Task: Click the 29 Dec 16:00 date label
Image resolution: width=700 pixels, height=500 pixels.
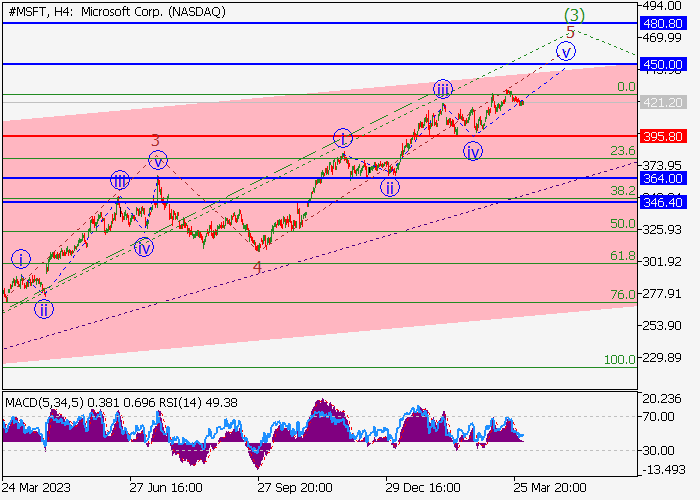Action: (423, 487)
